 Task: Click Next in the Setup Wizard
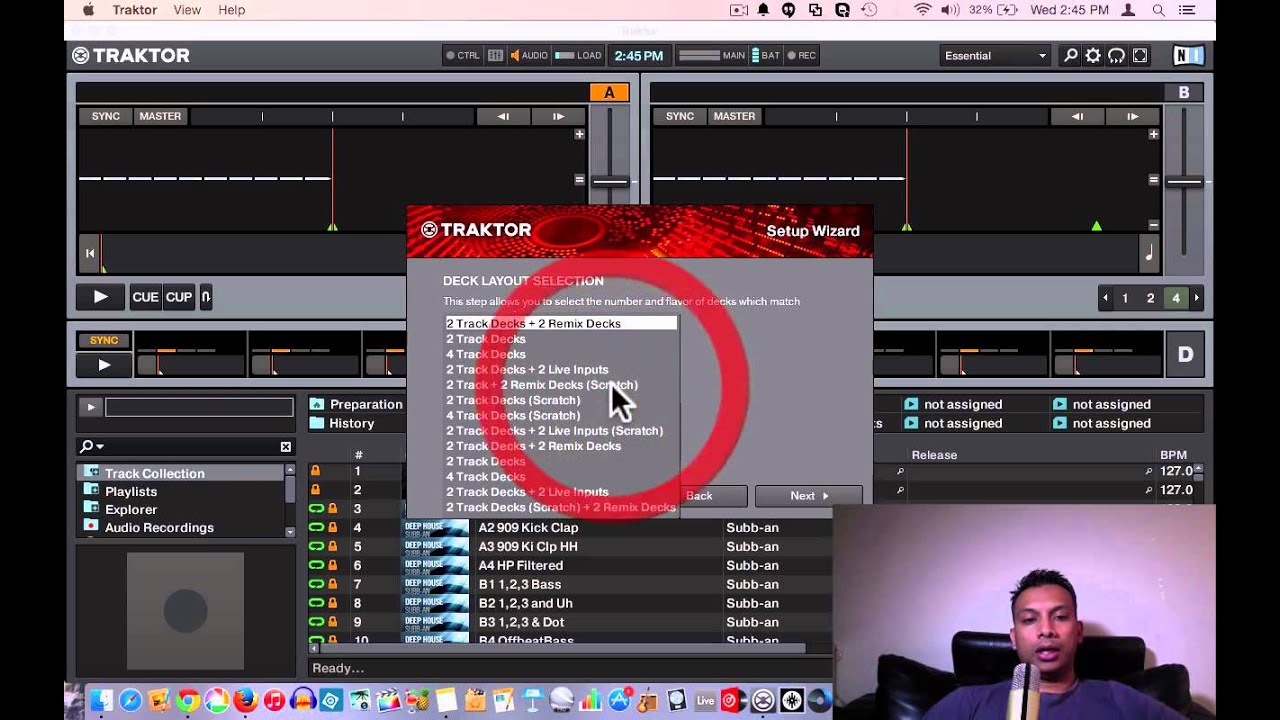coord(809,496)
